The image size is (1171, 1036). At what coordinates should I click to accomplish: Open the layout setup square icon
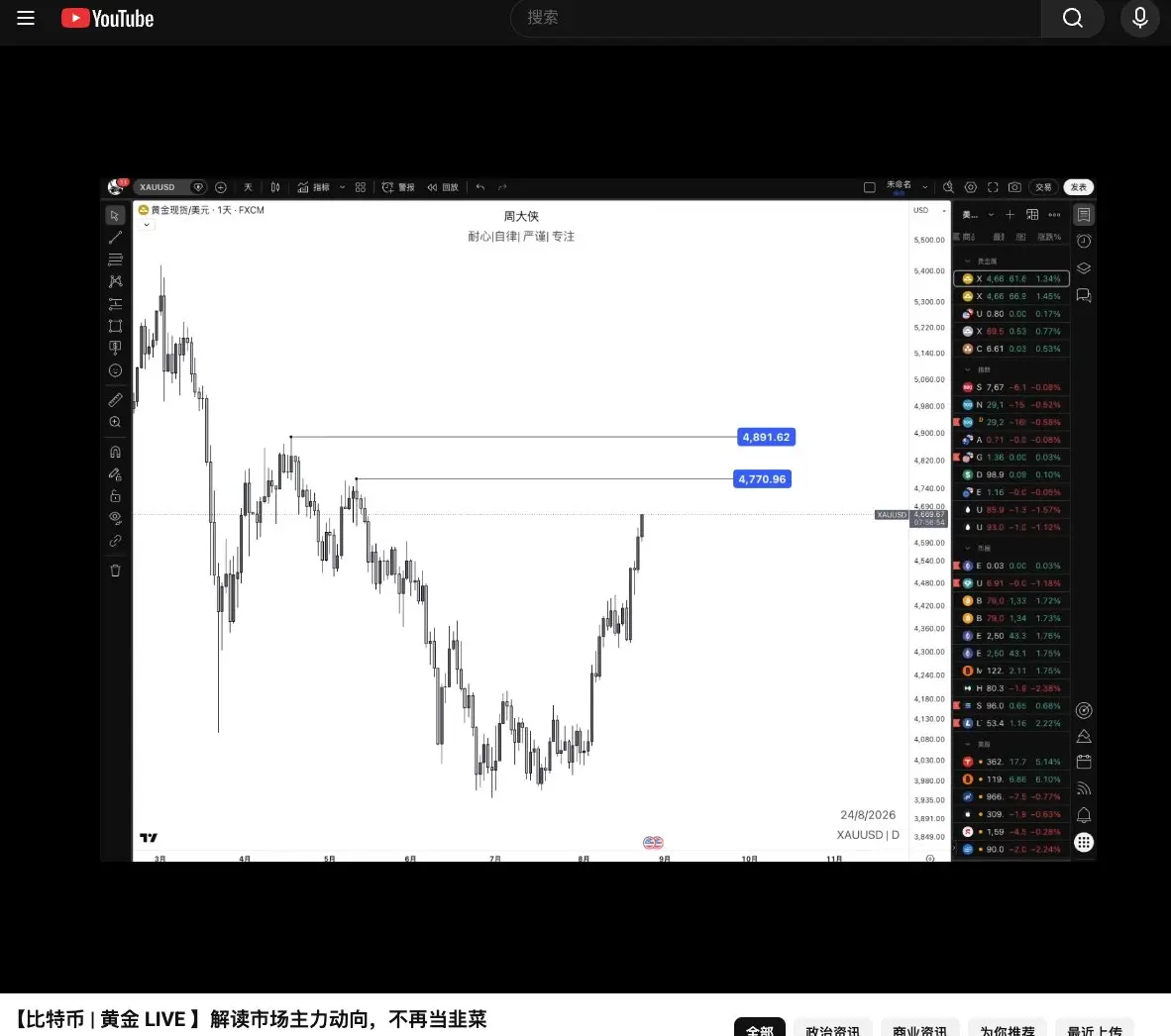coord(869,187)
